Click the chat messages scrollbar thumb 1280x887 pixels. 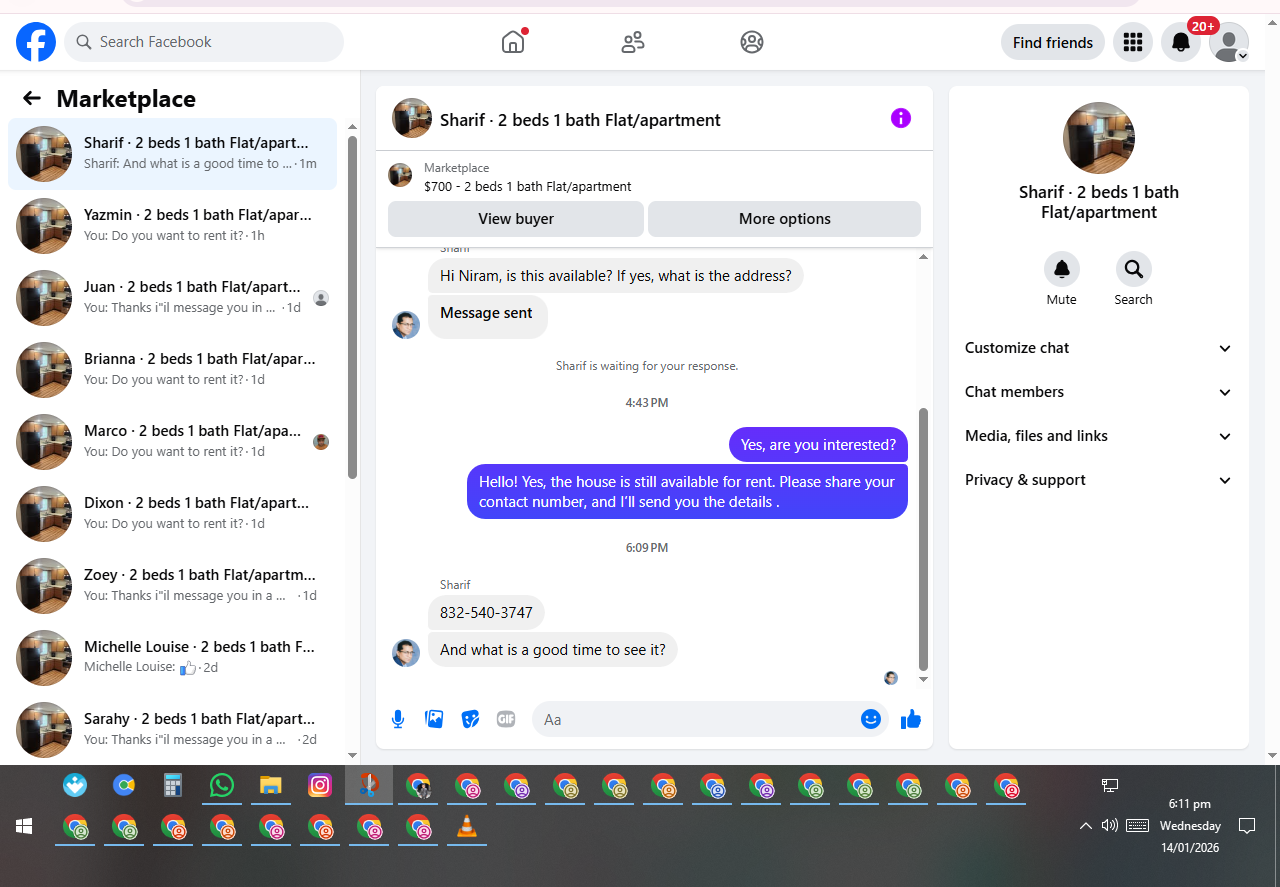[x=923, y=539]
